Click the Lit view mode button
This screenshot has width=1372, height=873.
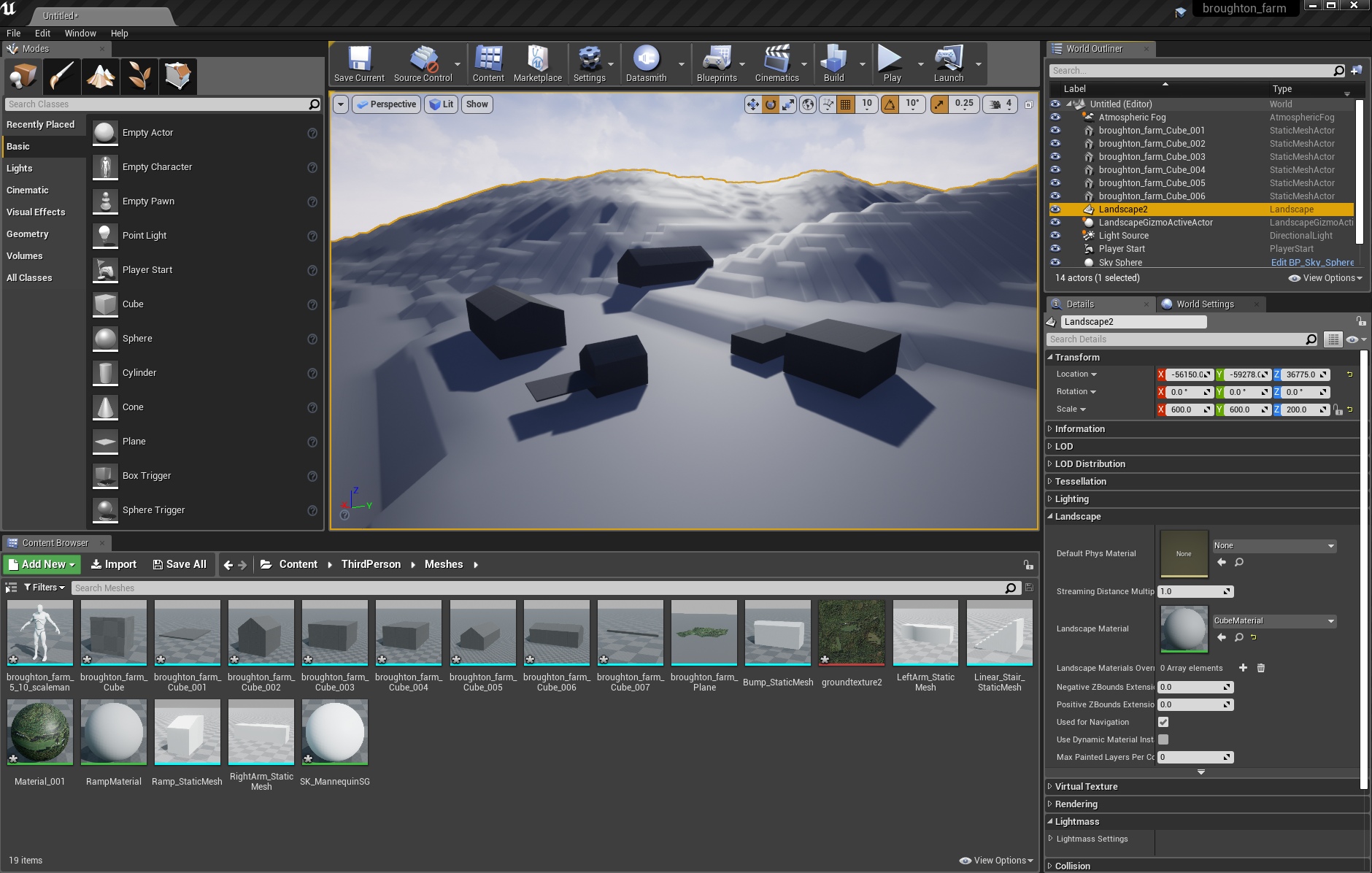(442, 104)
